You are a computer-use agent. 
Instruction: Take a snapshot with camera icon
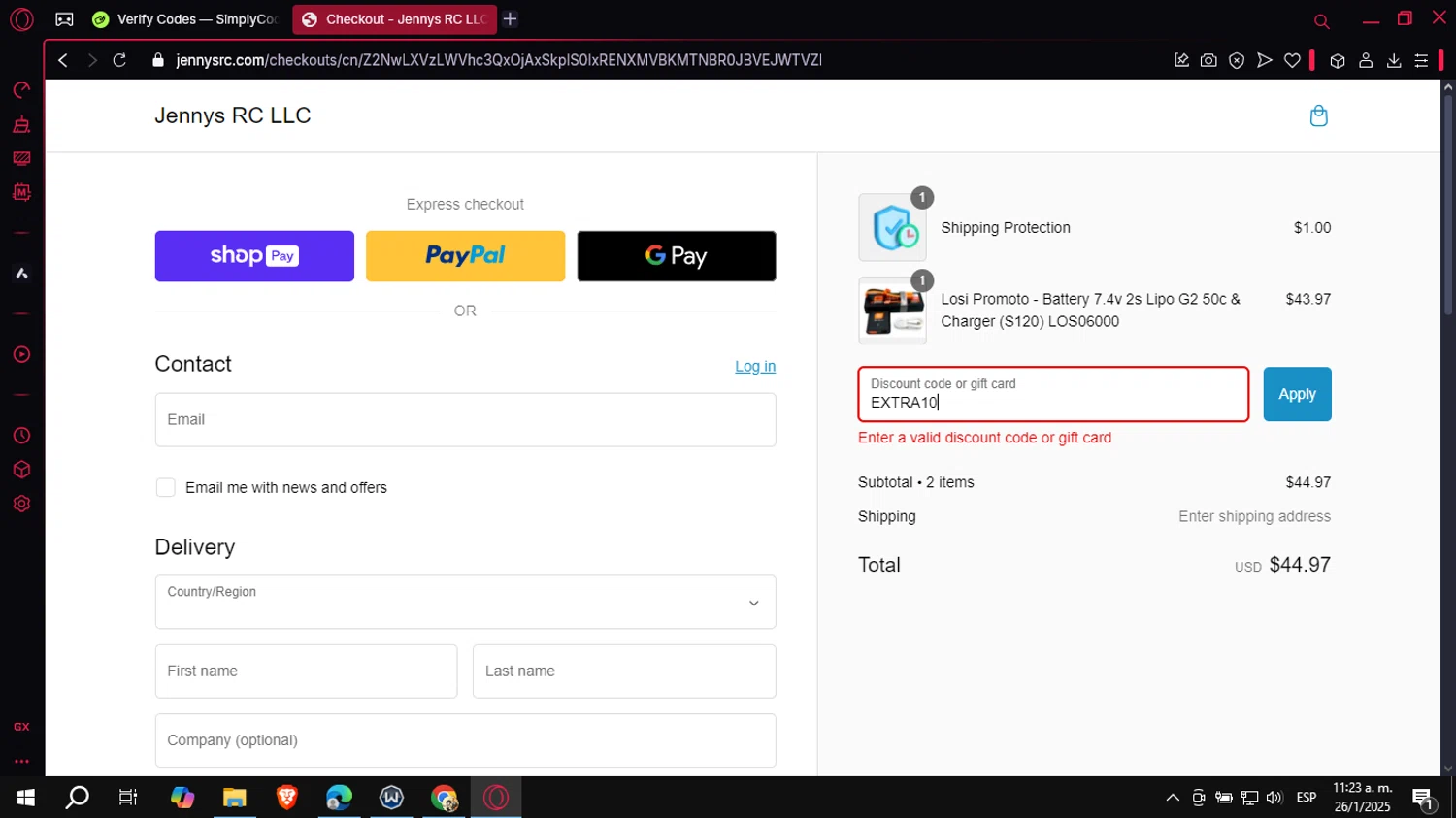tap(1208, 60)
